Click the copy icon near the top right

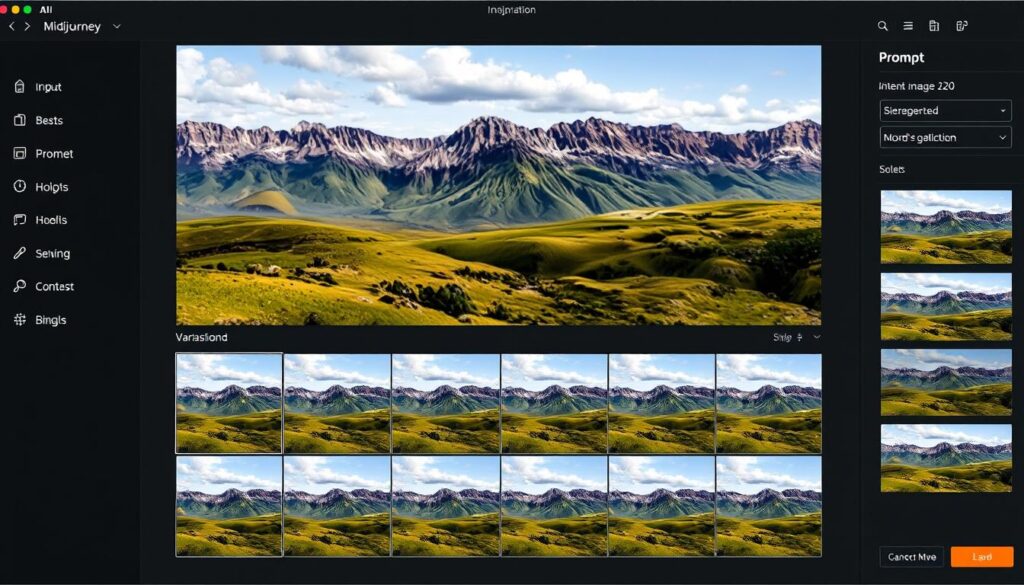[x=934, y=24]
